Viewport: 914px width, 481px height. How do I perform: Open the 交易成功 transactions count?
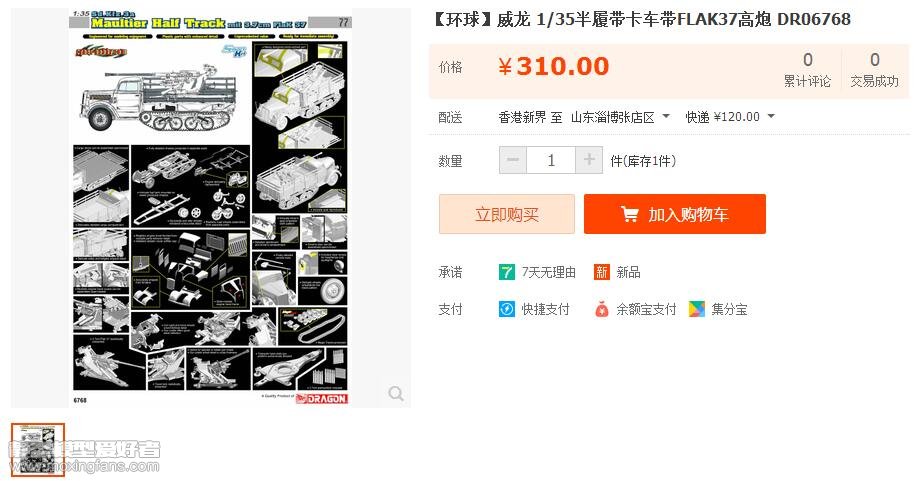tap(874, 69)
